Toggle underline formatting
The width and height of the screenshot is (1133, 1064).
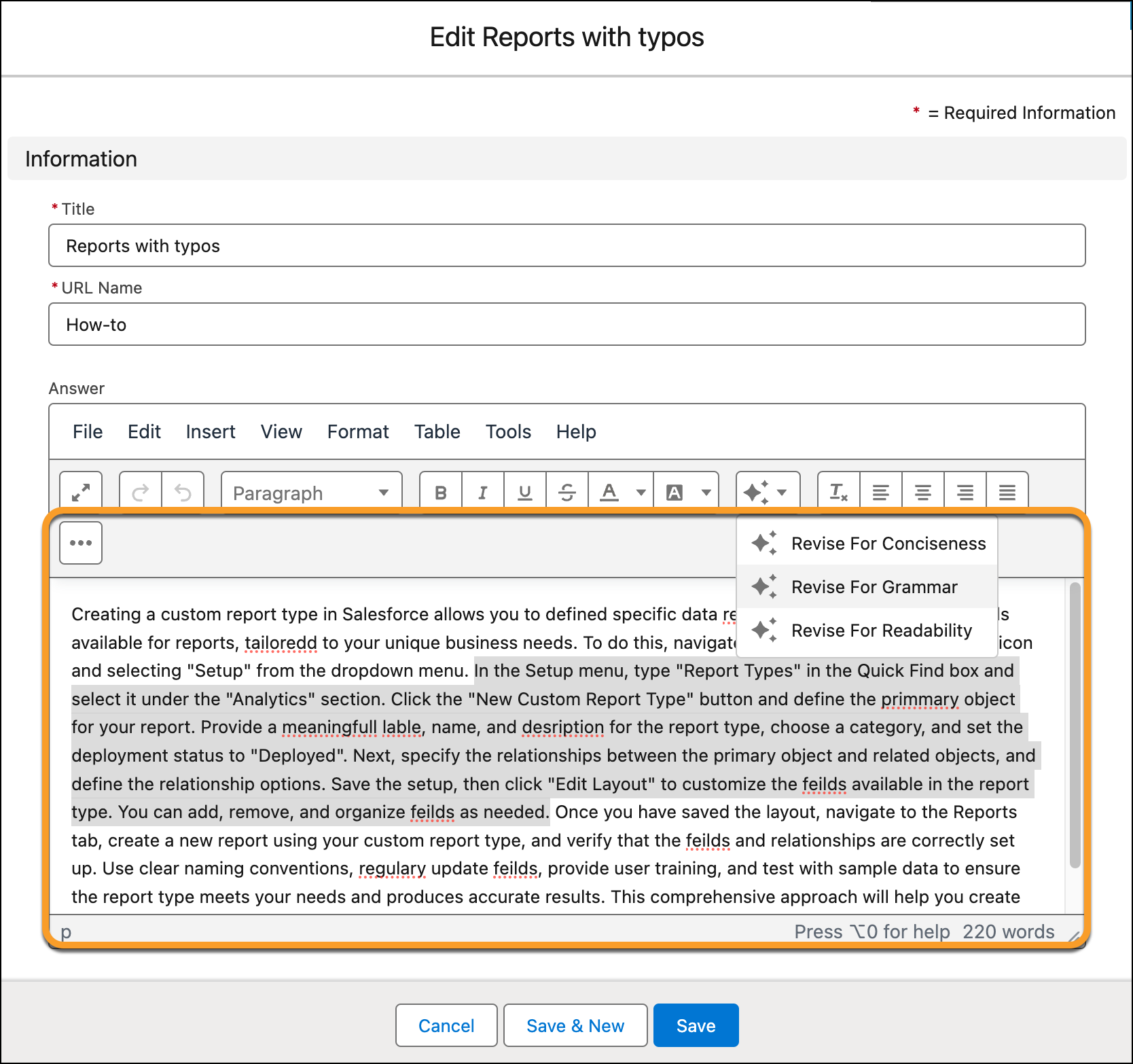click(525, 492)
